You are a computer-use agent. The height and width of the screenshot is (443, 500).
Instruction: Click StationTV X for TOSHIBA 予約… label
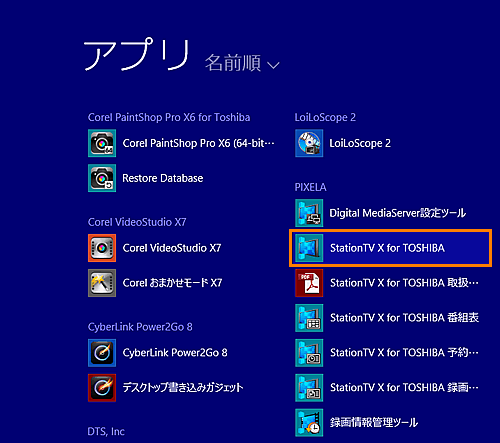tap(404, 353)
